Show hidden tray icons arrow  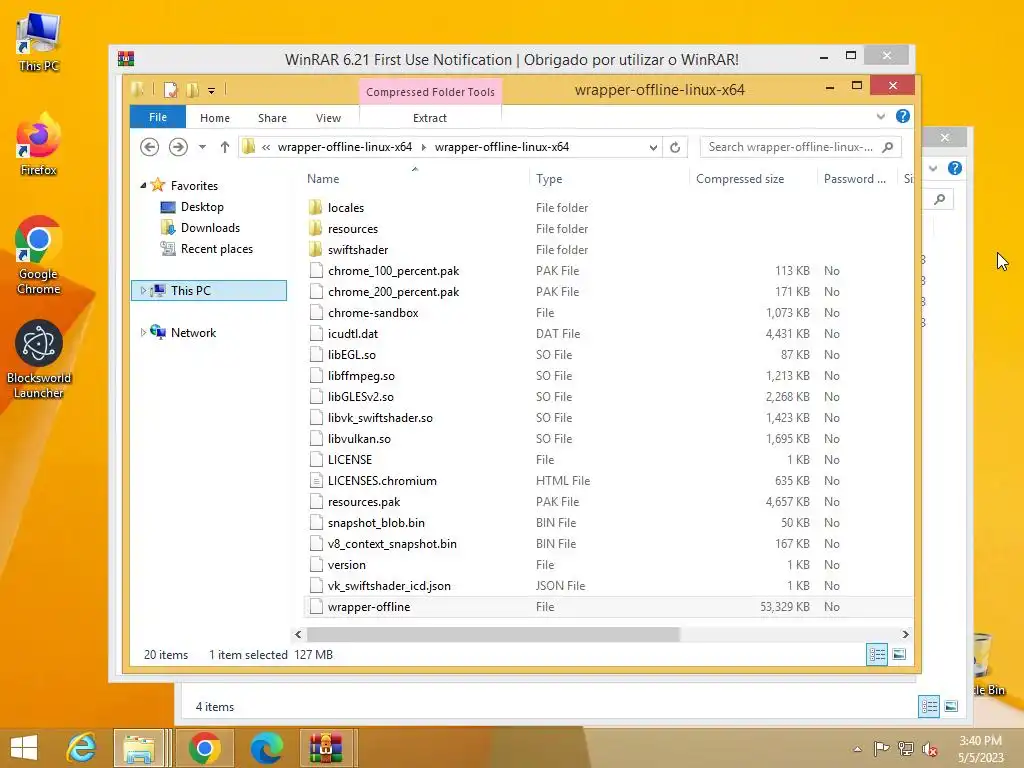click(857, 749)
